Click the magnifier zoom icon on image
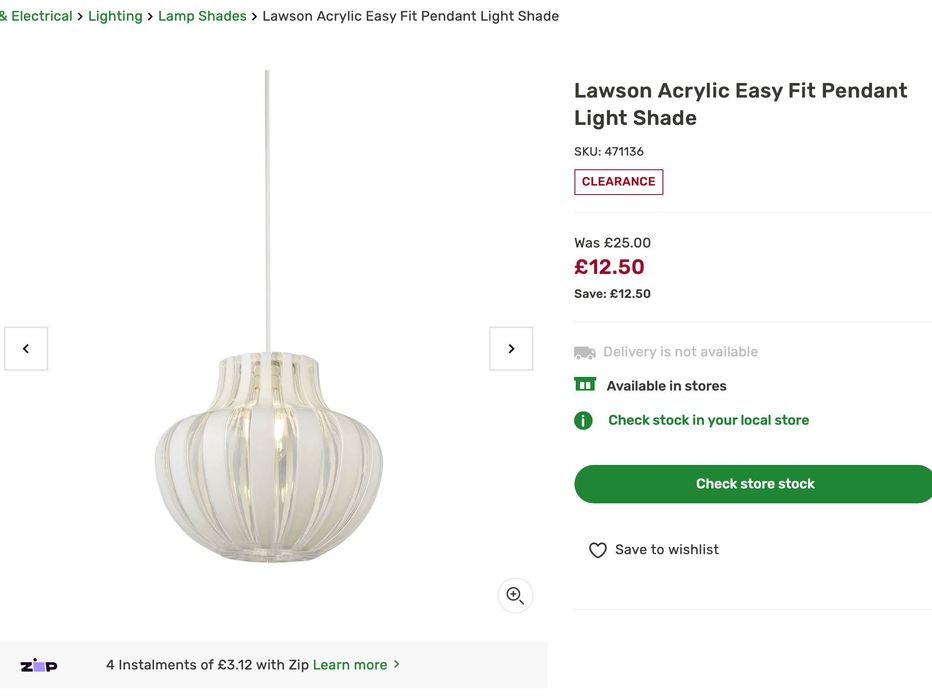 coord(515,596)
